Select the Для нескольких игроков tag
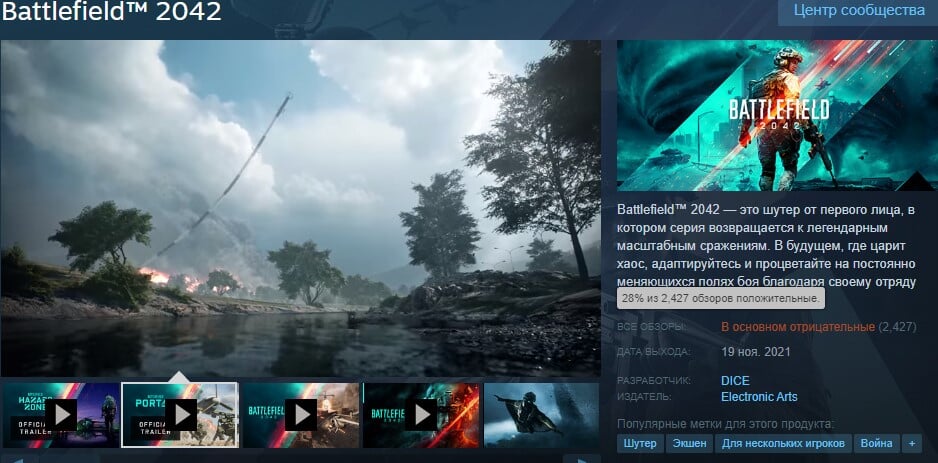 pos(784,443)
